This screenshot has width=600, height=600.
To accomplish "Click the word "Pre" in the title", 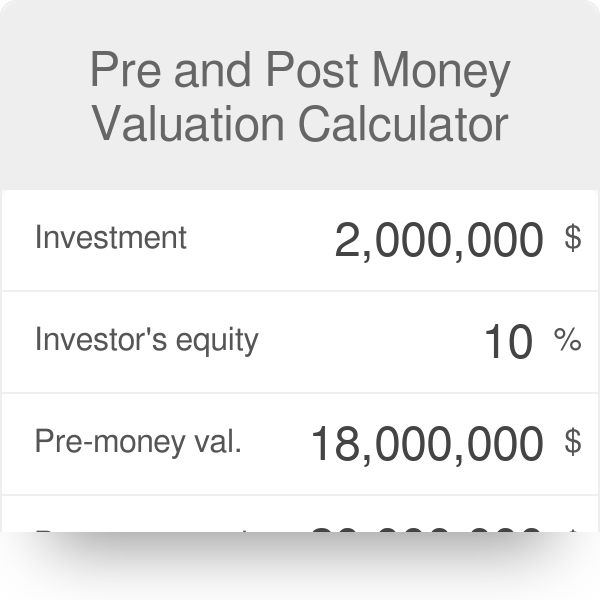I will pos(121,72).
